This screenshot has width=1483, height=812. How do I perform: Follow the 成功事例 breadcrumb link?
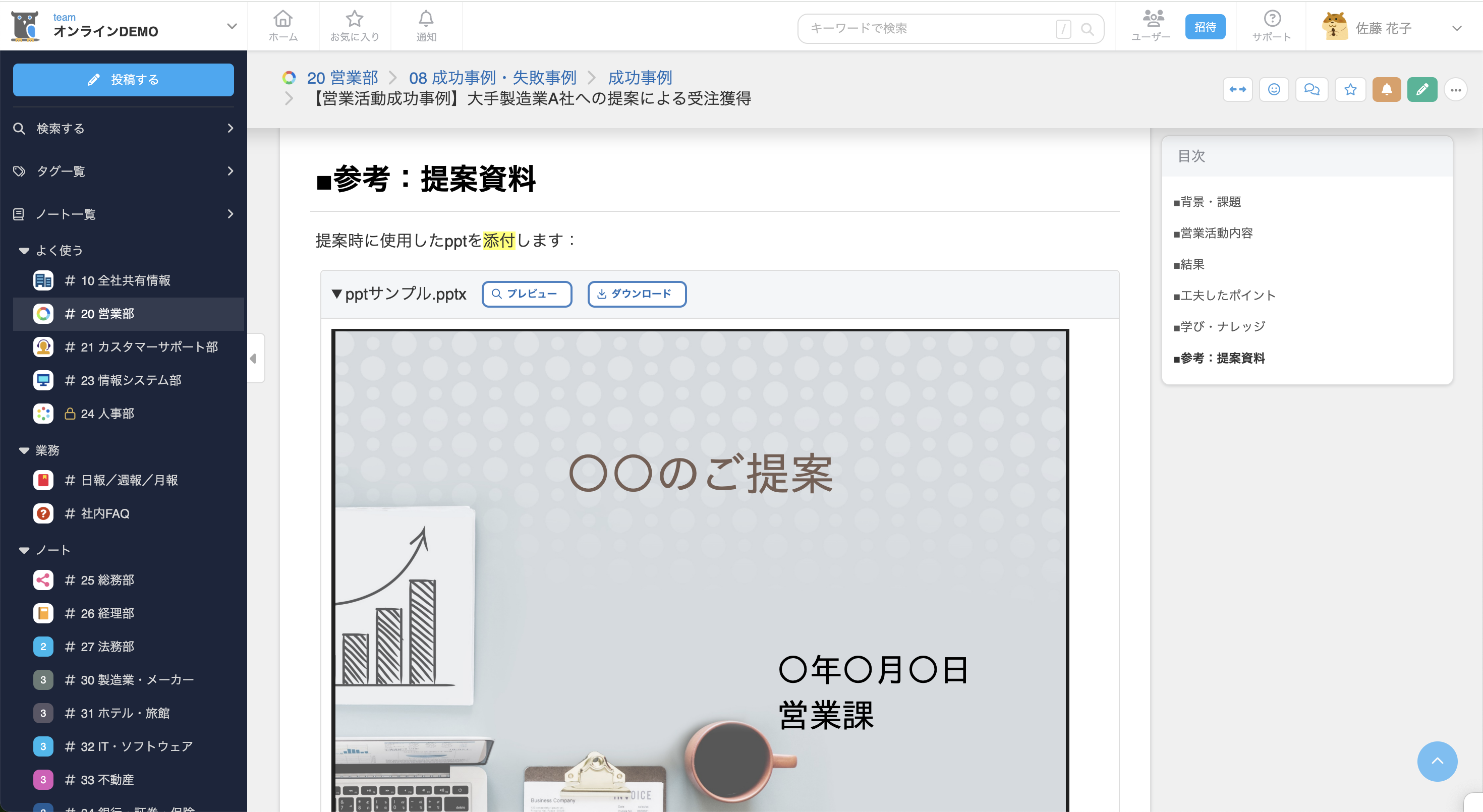(640, 78)
